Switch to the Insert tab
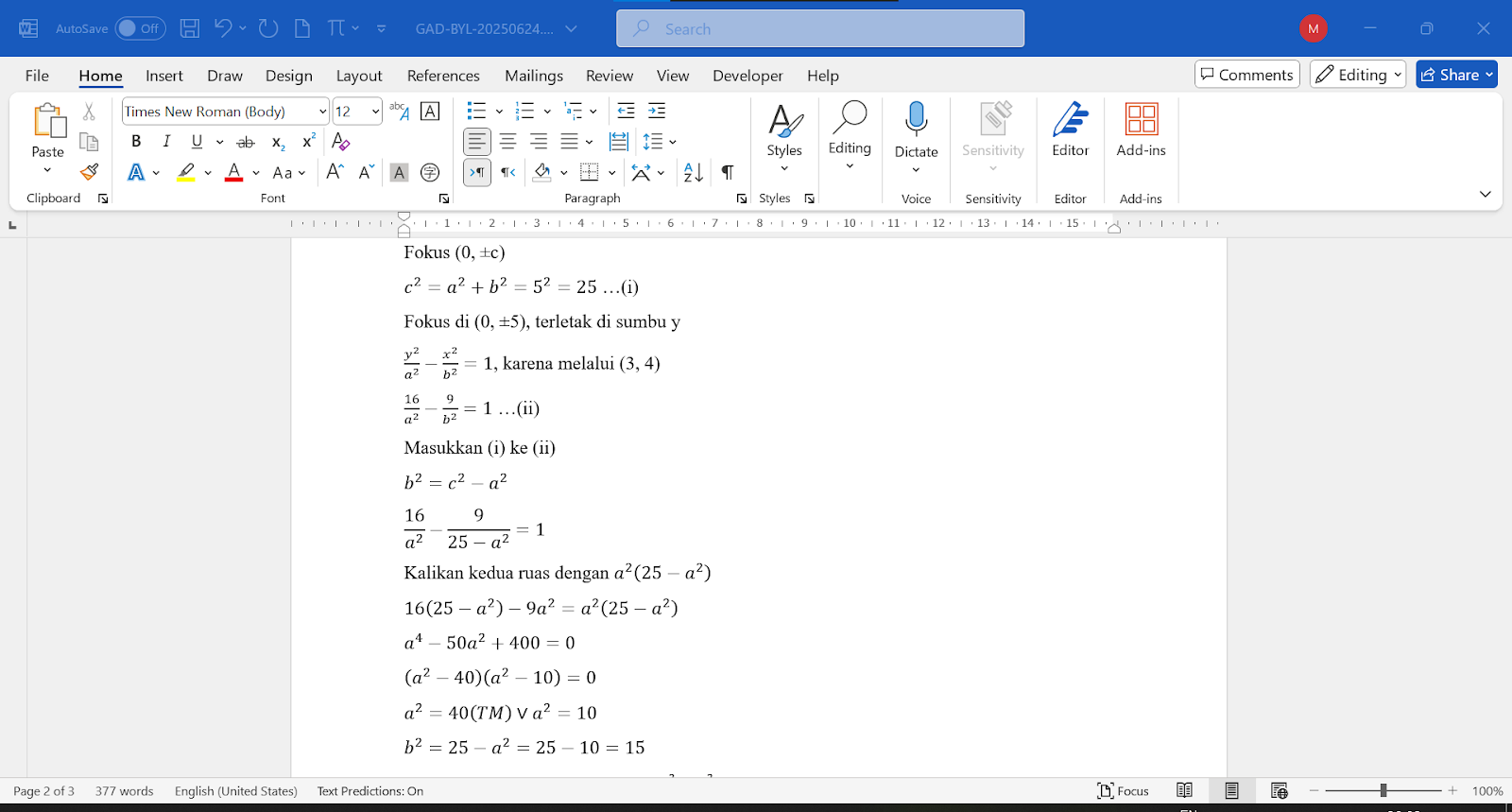 [x=164, y=76]
